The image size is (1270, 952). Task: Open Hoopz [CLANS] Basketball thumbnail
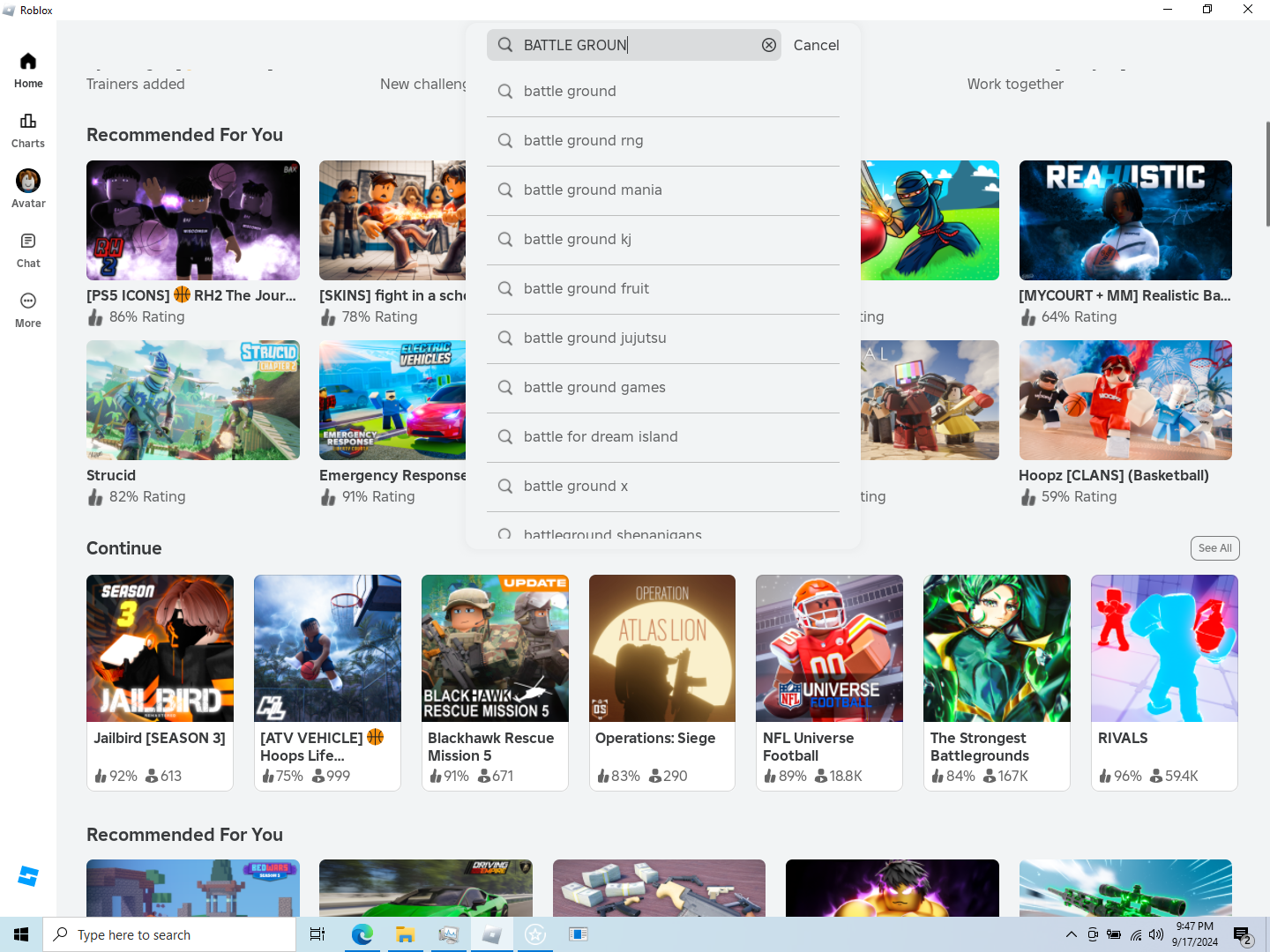(x=1125, y=400)
